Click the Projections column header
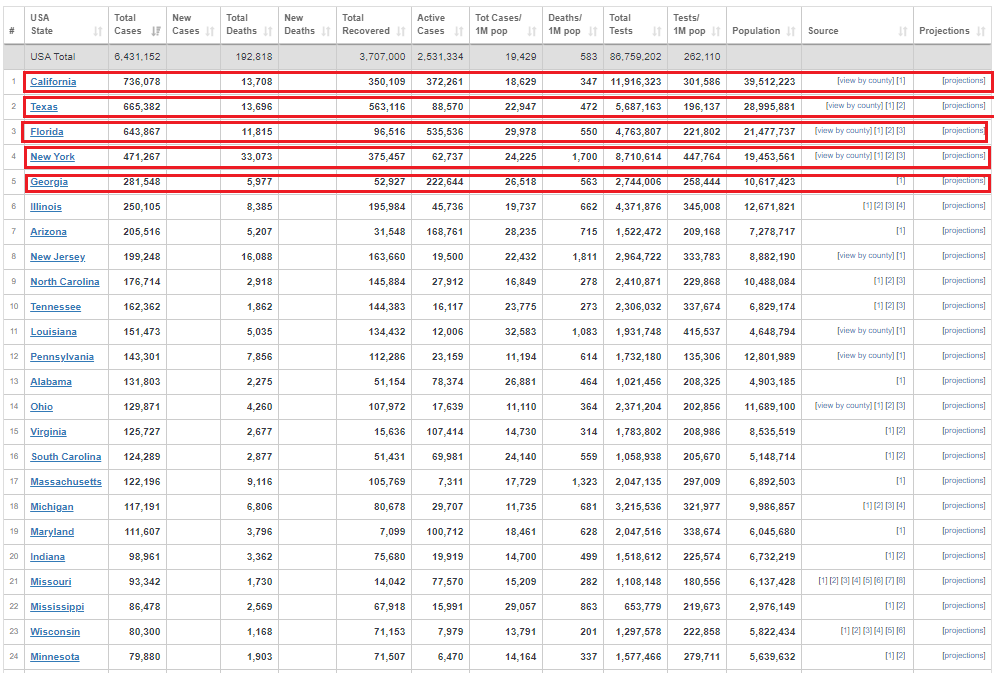994x673 pixels. coord(944,31)
